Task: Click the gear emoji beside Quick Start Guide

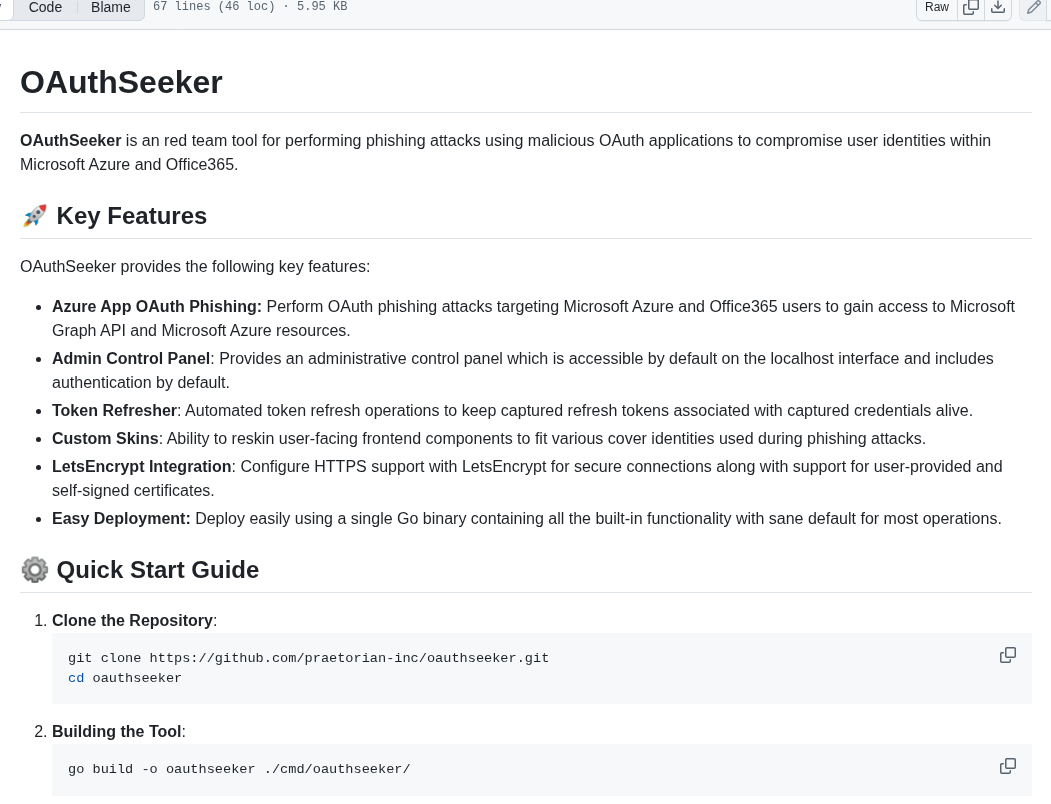Action: pos(35,570)
